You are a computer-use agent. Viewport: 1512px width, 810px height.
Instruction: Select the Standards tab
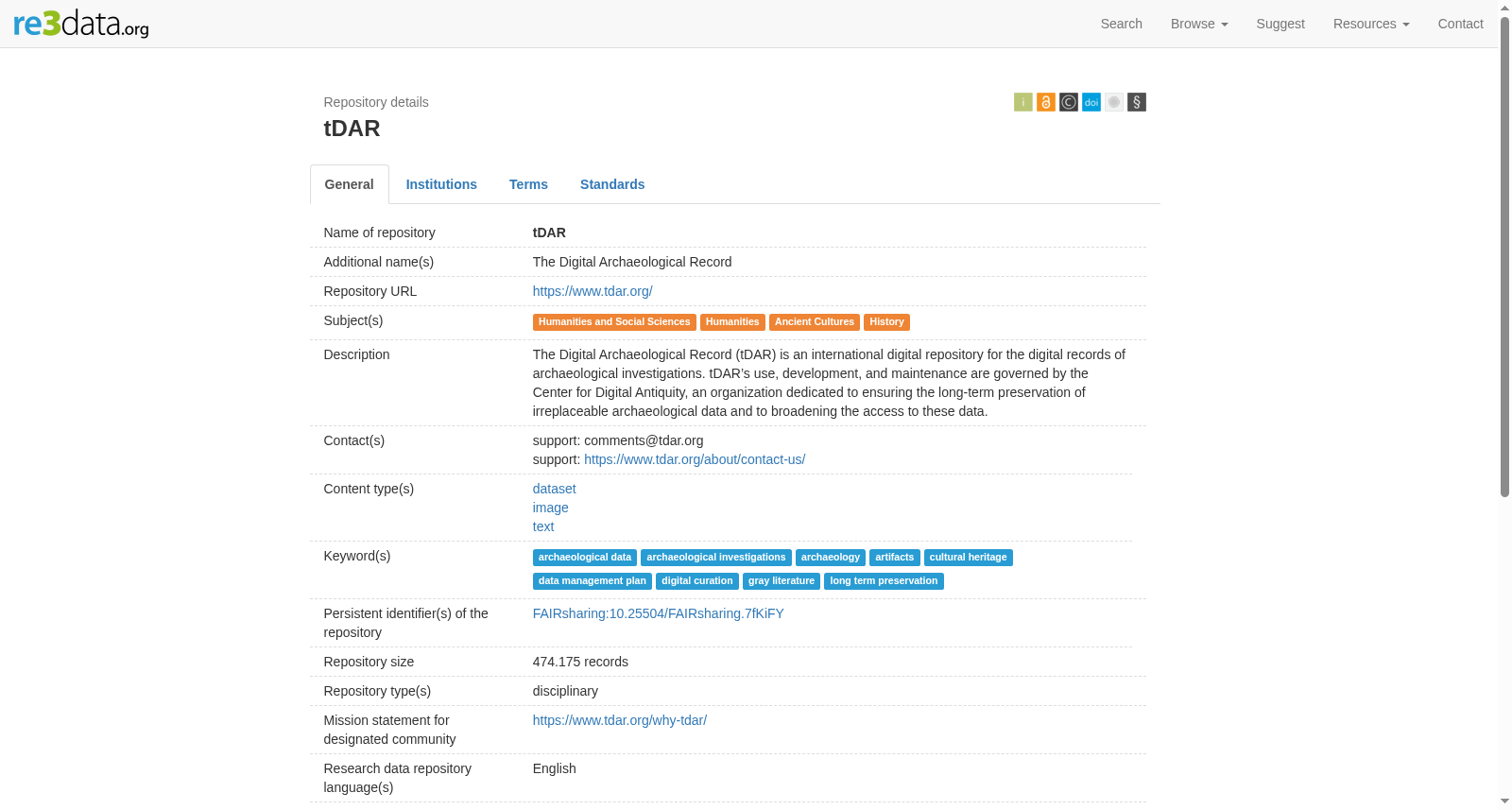[612, 184]
